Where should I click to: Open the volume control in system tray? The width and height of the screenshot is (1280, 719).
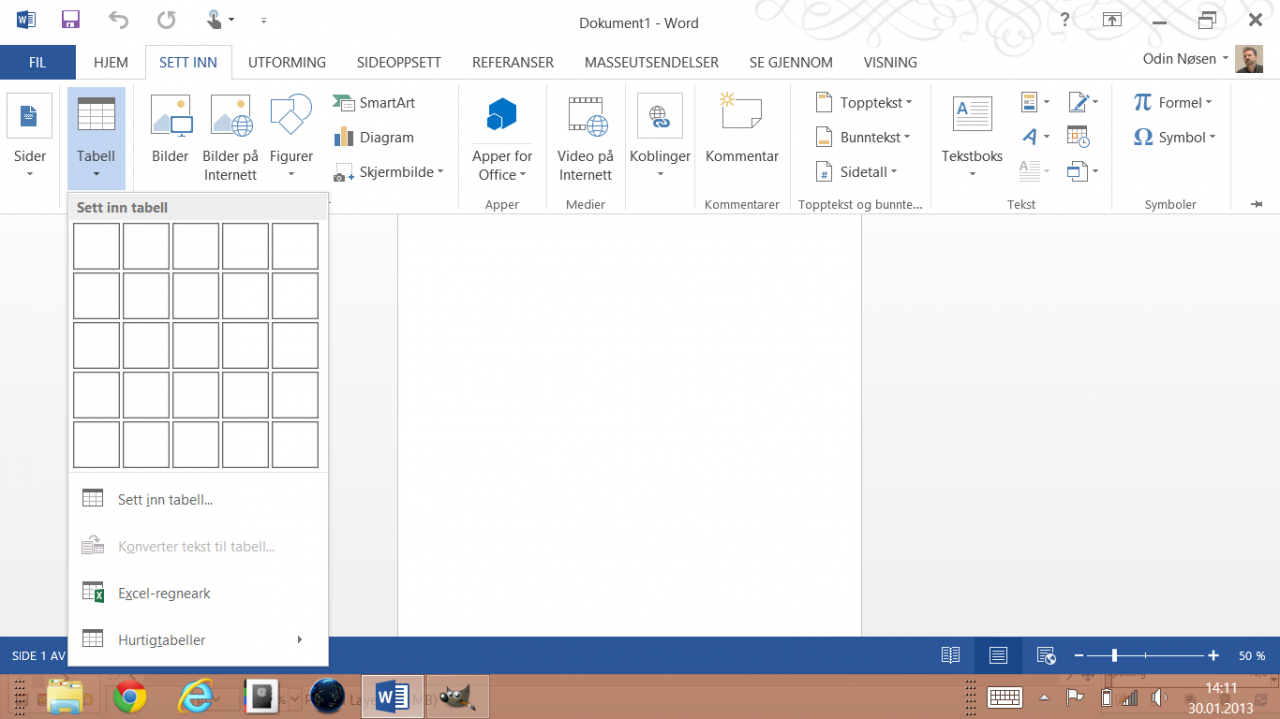(1159, 697)
